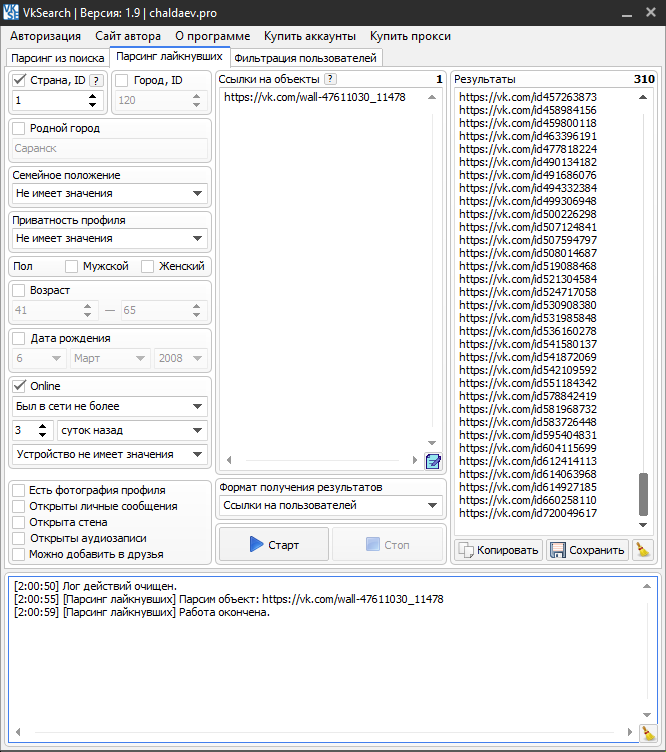Image resolution: width=666 pixels, height=752 pixels.
Task: Click the results list vertical scrollbar thumb
Action: click(643, 492)
